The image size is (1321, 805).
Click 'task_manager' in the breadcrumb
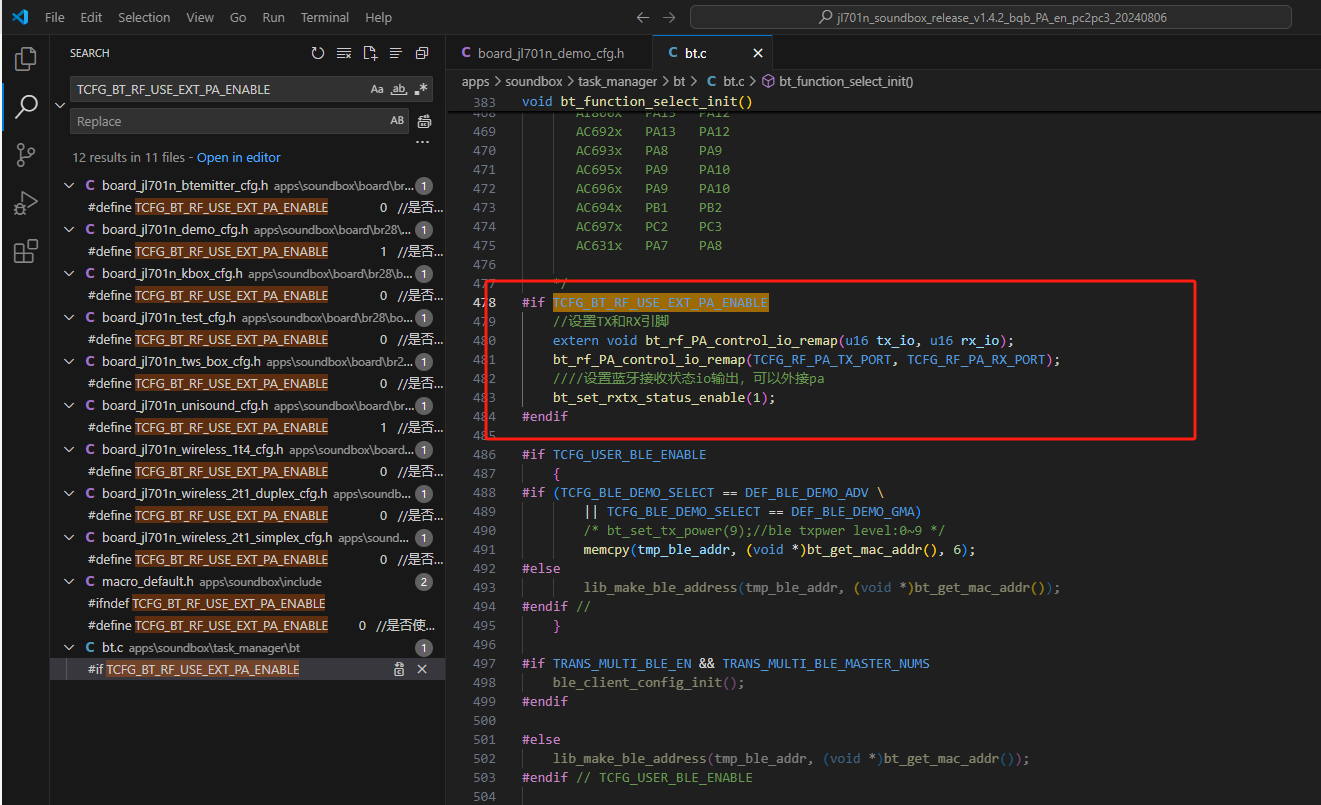(x=618, y=81)
